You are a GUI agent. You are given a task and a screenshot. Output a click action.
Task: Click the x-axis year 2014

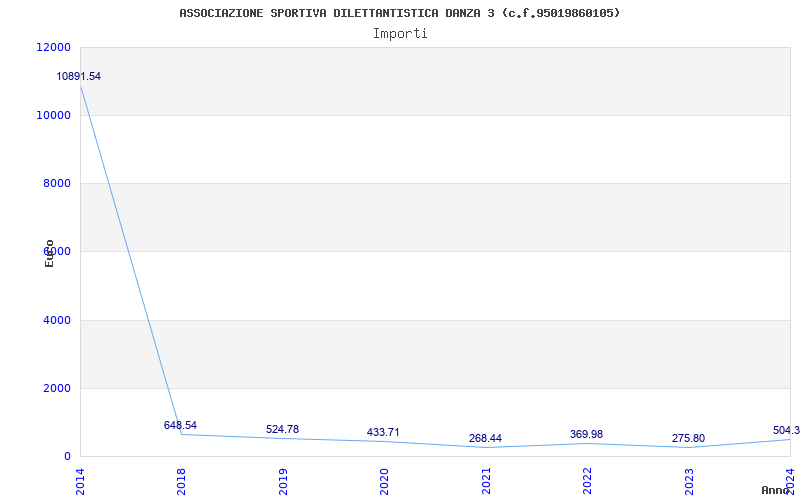click(81, 481)
